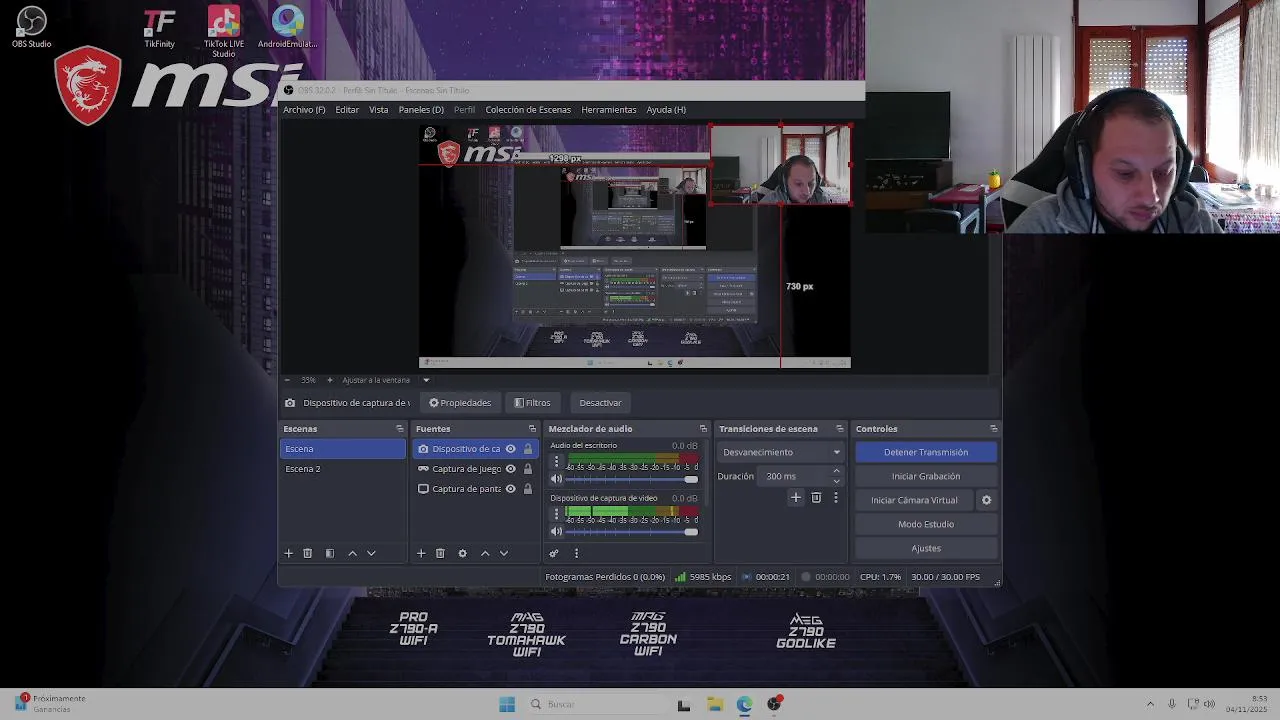The image size is (1280, 720).
Task: Open source Filtros button
Action: click(532, 403)
